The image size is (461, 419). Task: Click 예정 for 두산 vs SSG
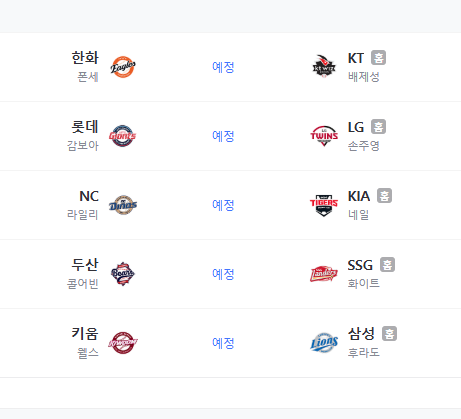click(x=223, y=274)
